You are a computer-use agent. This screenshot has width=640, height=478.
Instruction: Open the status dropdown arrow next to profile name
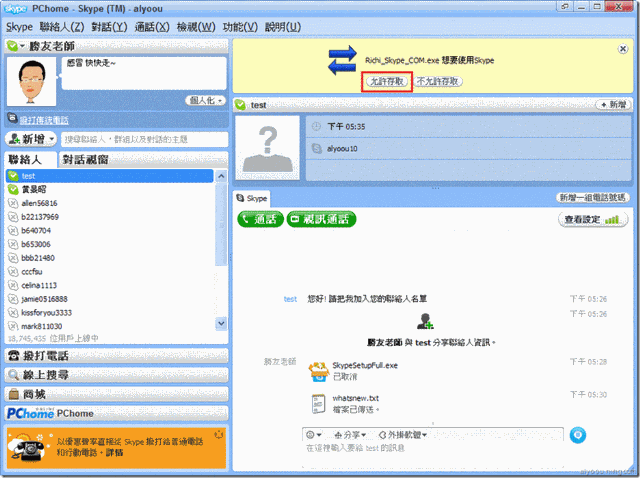click(22, 46)
